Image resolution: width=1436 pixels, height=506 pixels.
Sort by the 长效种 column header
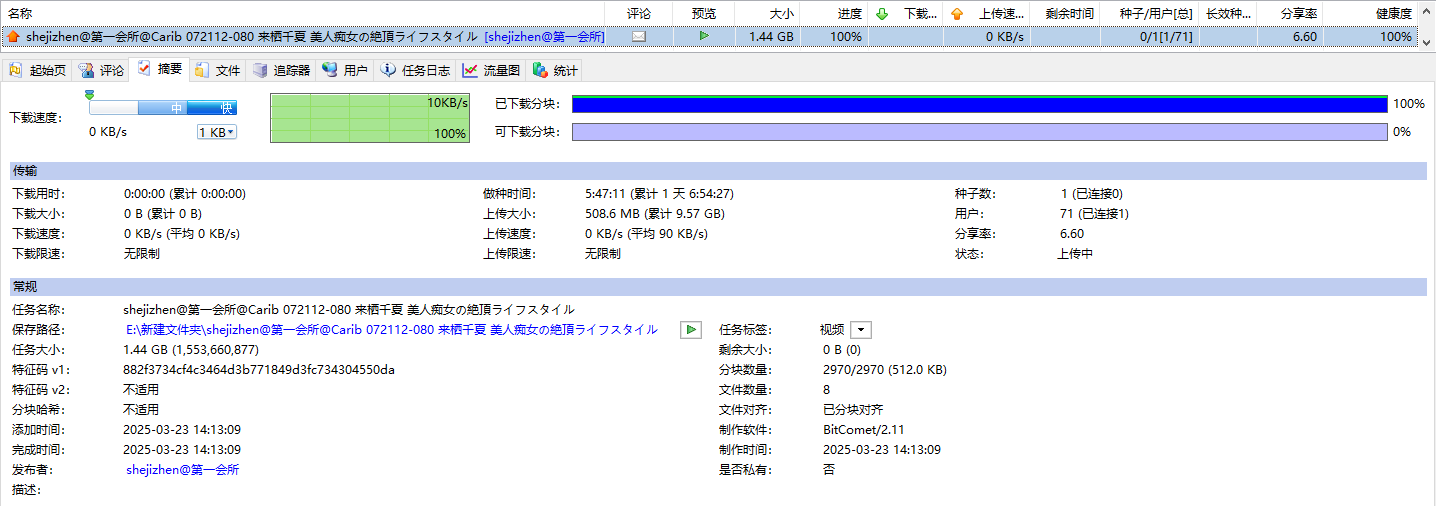1228,14
